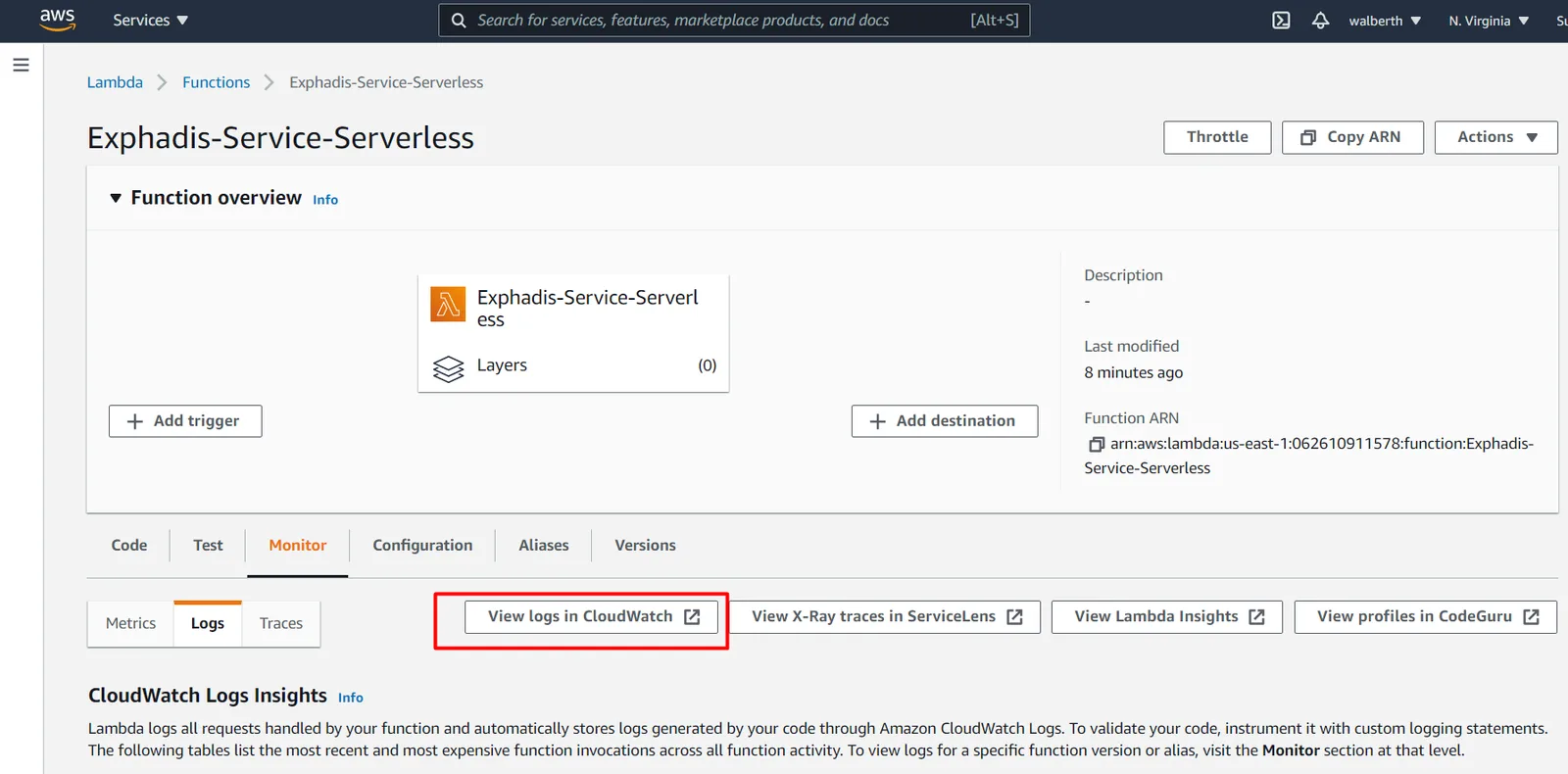Click the Copy ARN button
1568x774 pixels.
[x=1352, y=137]
